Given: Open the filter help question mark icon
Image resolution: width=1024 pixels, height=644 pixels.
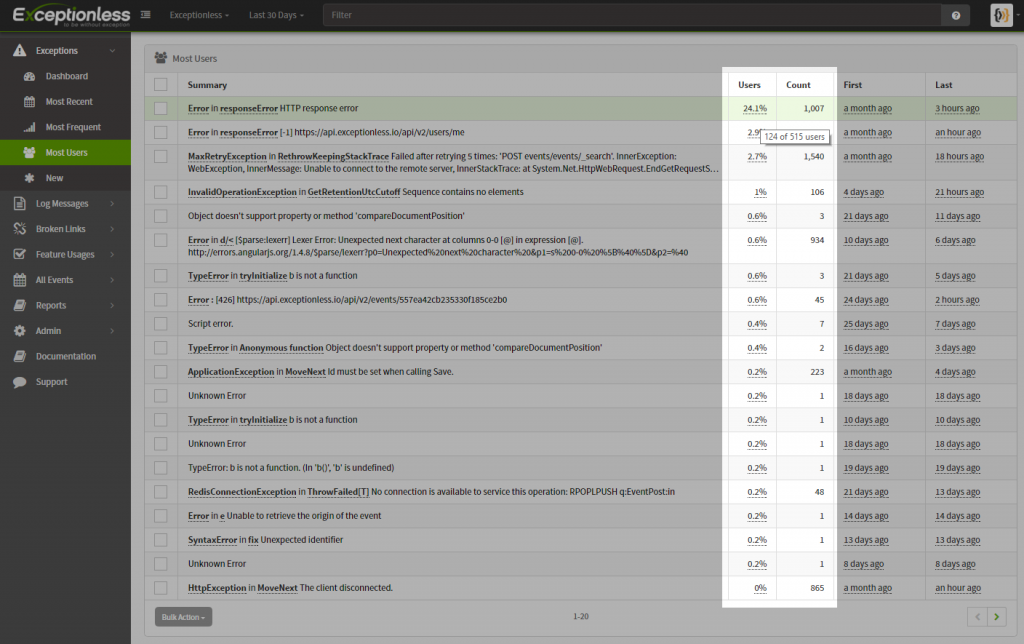Looking at the screenshot, I should [955, 15].
